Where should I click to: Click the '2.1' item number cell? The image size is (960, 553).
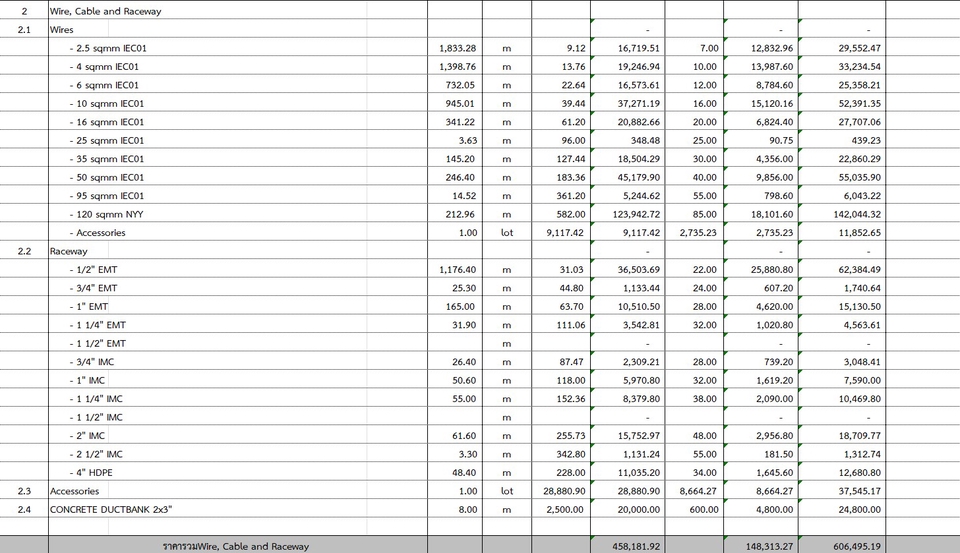click(24, 30)
